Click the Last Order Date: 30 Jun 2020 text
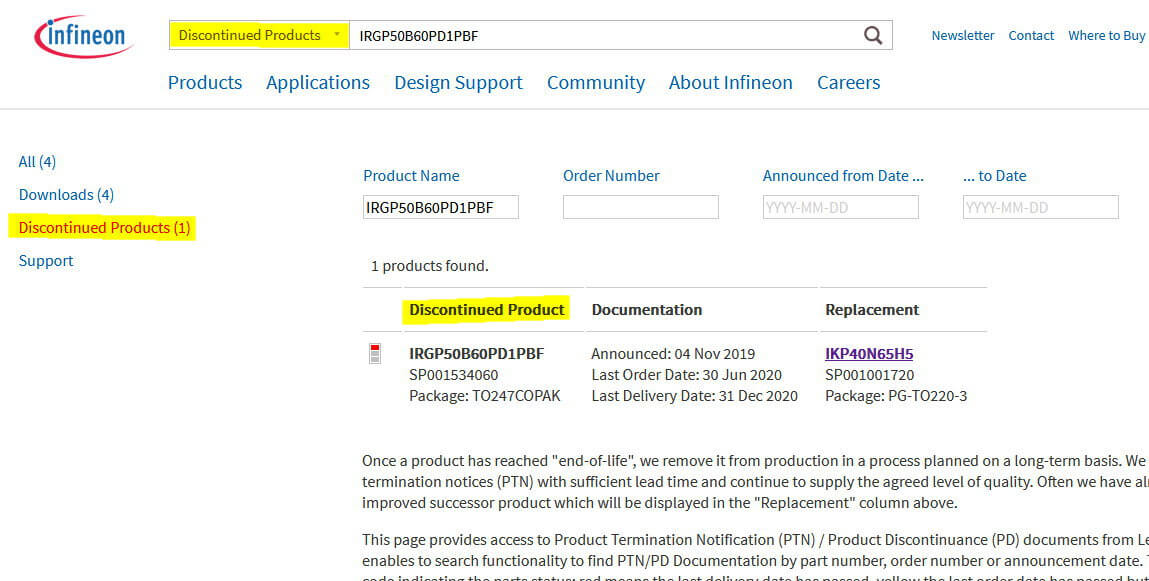1149x581 pixels. pyautogui.click(x=687, y=375)
